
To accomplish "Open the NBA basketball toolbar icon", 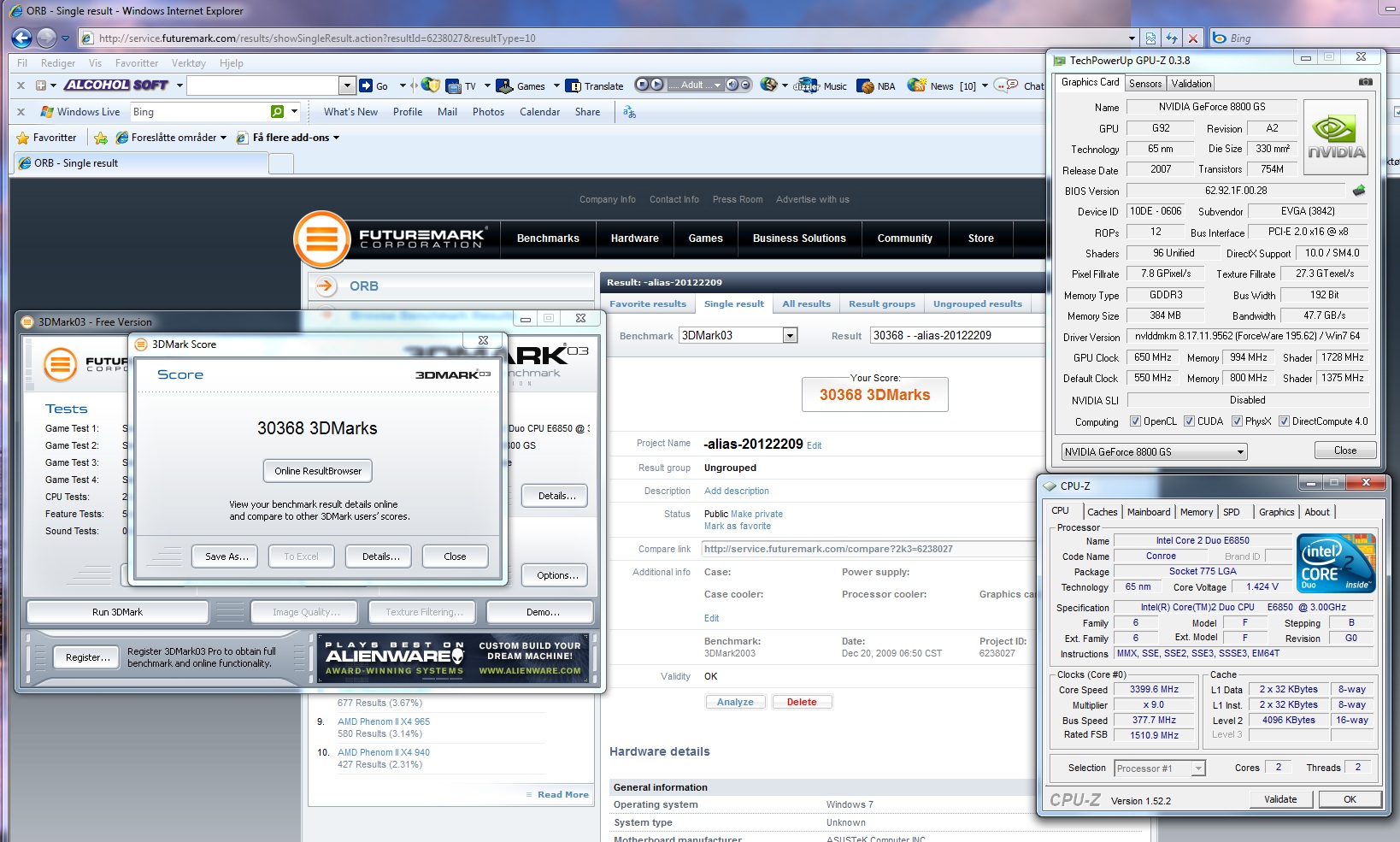I will (x=865, y=85).
